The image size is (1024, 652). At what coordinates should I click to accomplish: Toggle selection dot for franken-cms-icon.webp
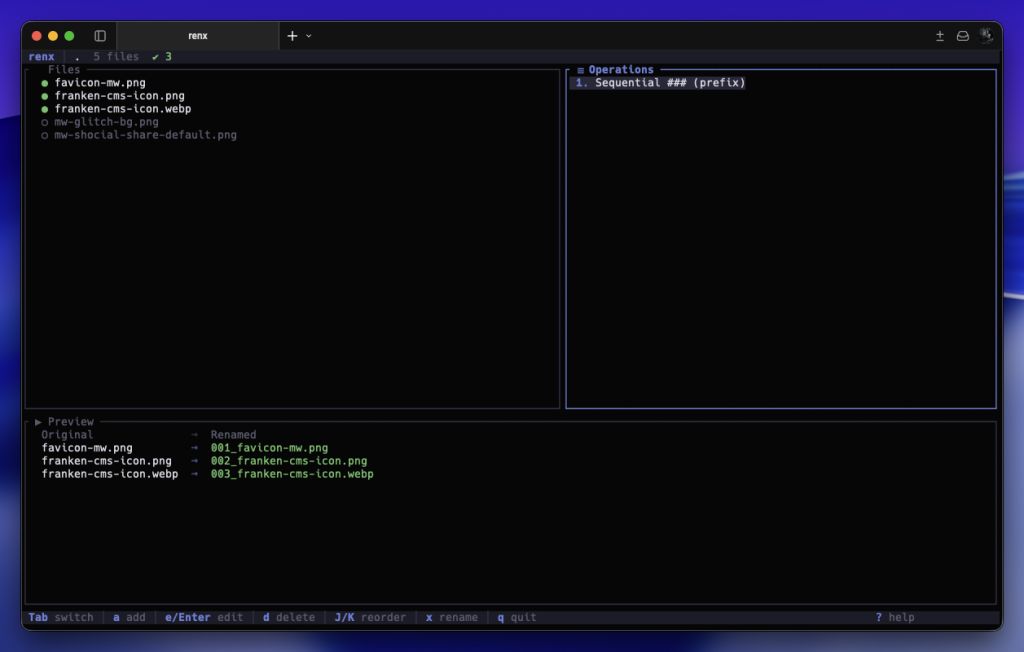point(44,109)
